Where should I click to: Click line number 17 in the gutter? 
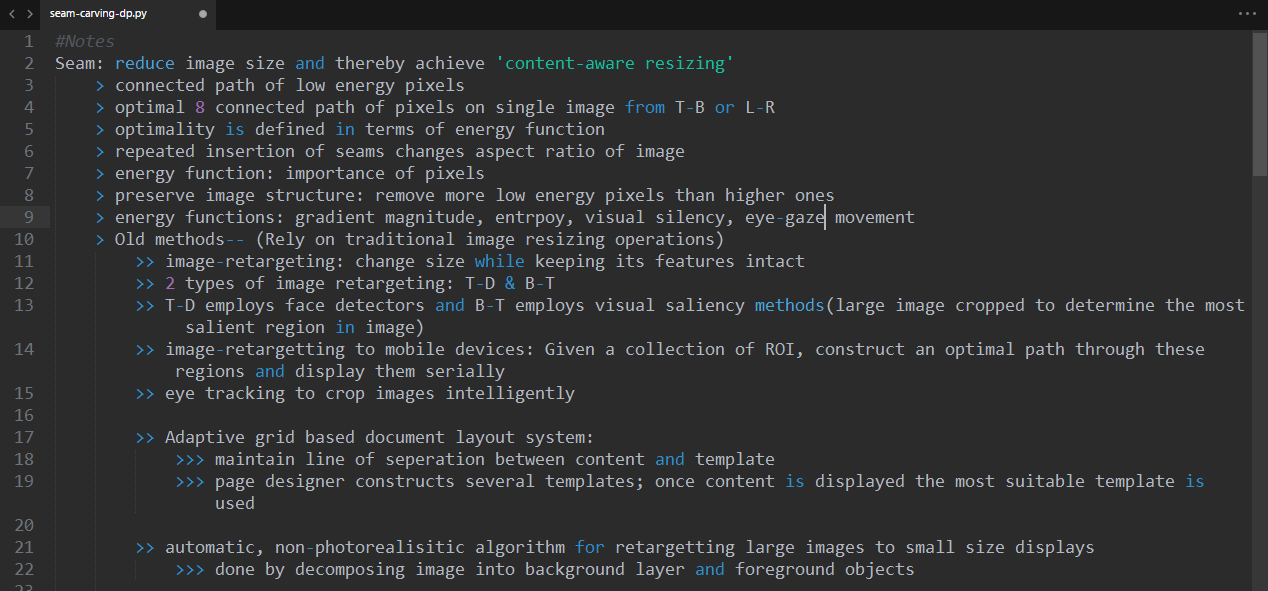tap(24, 437)
